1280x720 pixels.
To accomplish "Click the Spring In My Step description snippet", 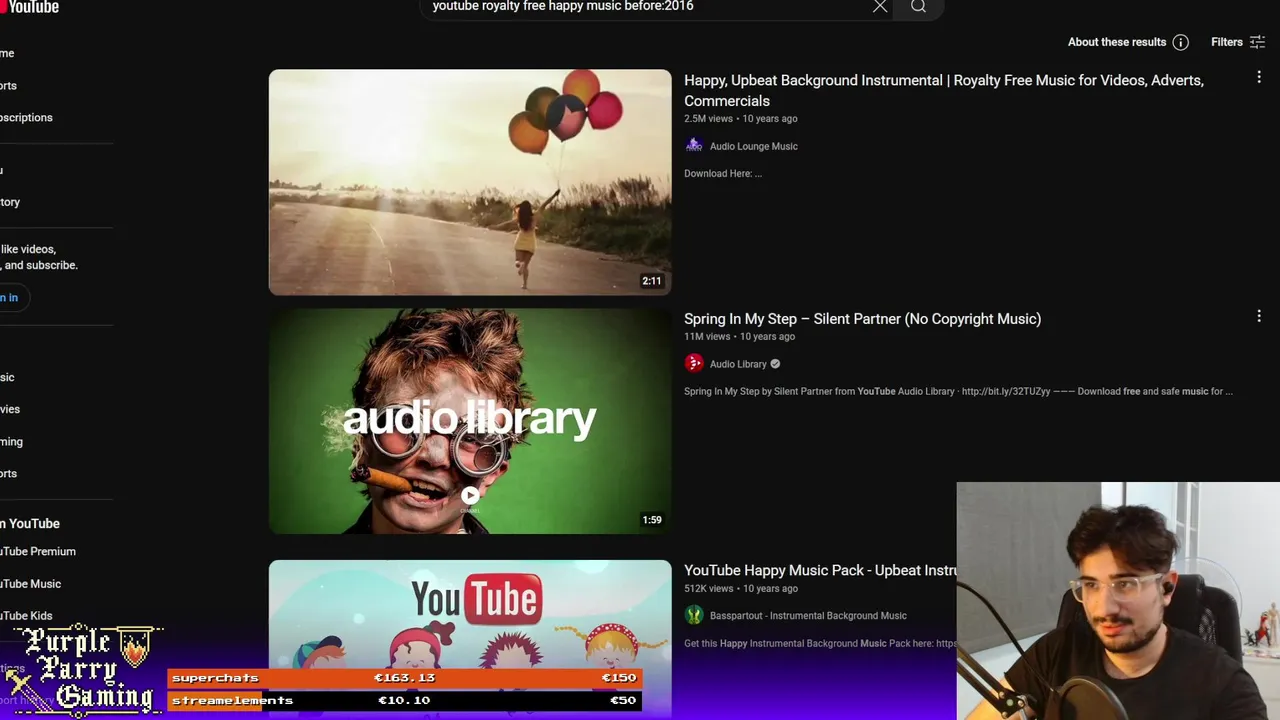I will click(x=958, y=392).
